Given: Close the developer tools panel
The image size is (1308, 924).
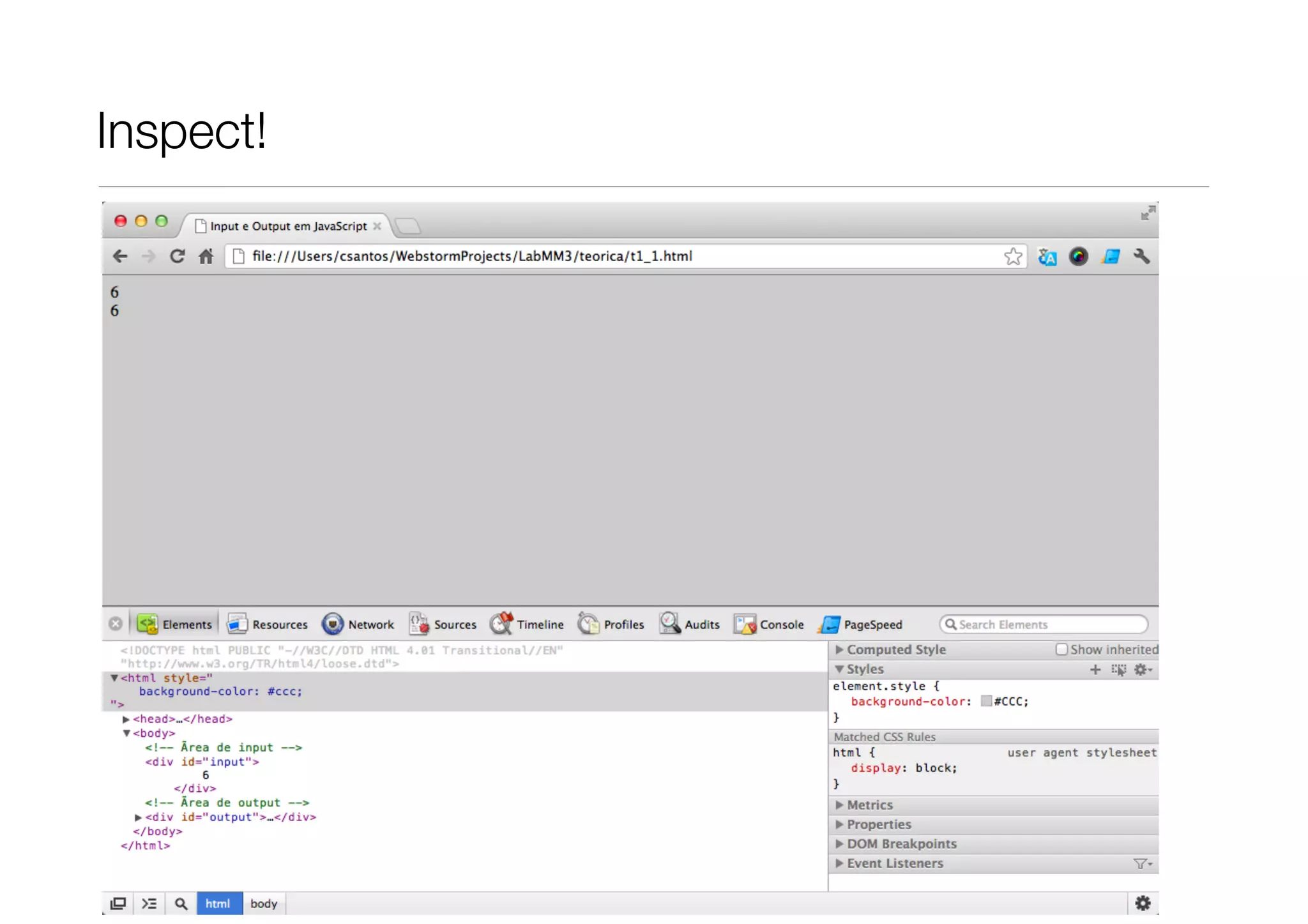Looking at the screenshot, I should [116, 624].
